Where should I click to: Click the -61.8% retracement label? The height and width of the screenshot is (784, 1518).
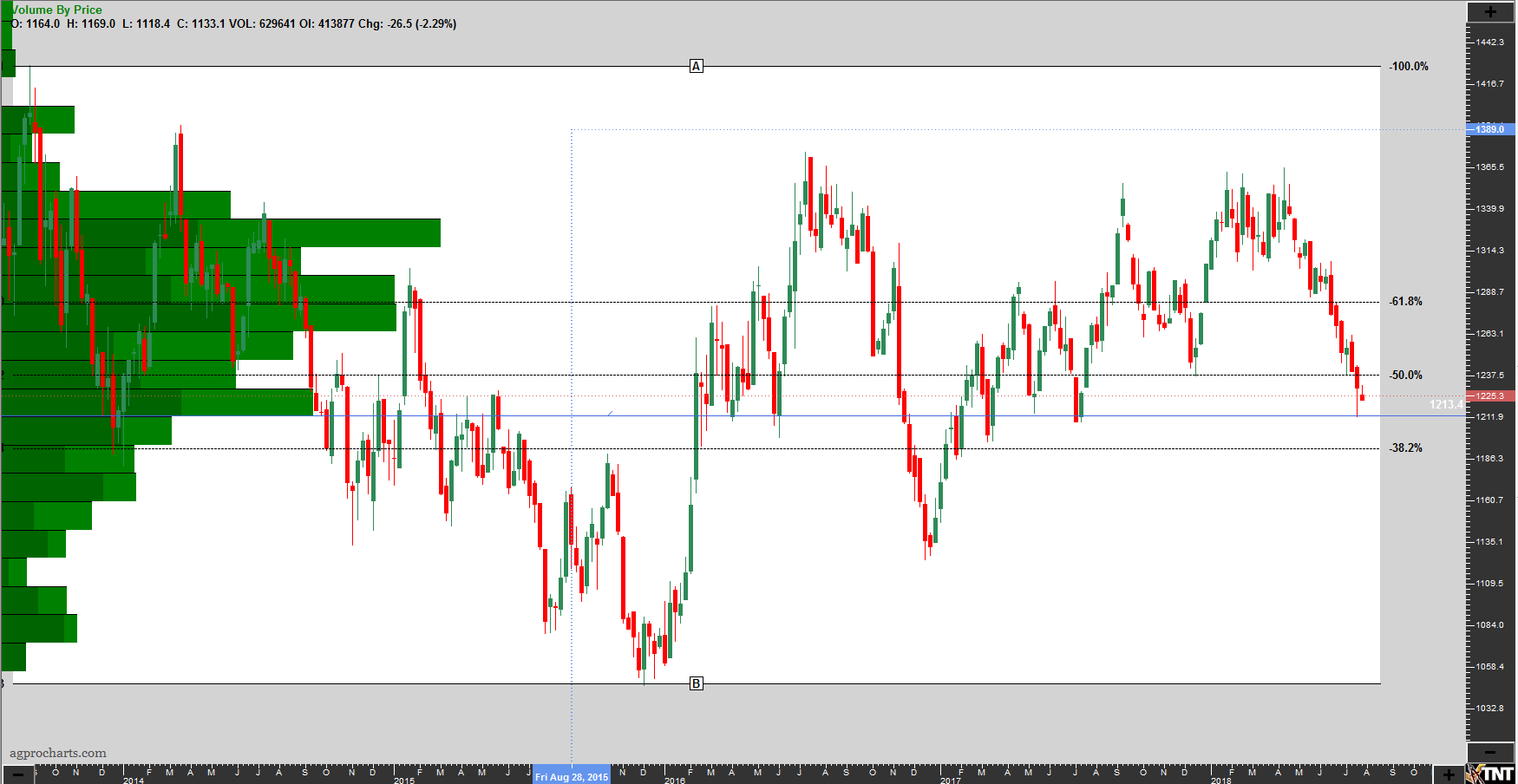pyautogui.click(x=1406, y=302)
